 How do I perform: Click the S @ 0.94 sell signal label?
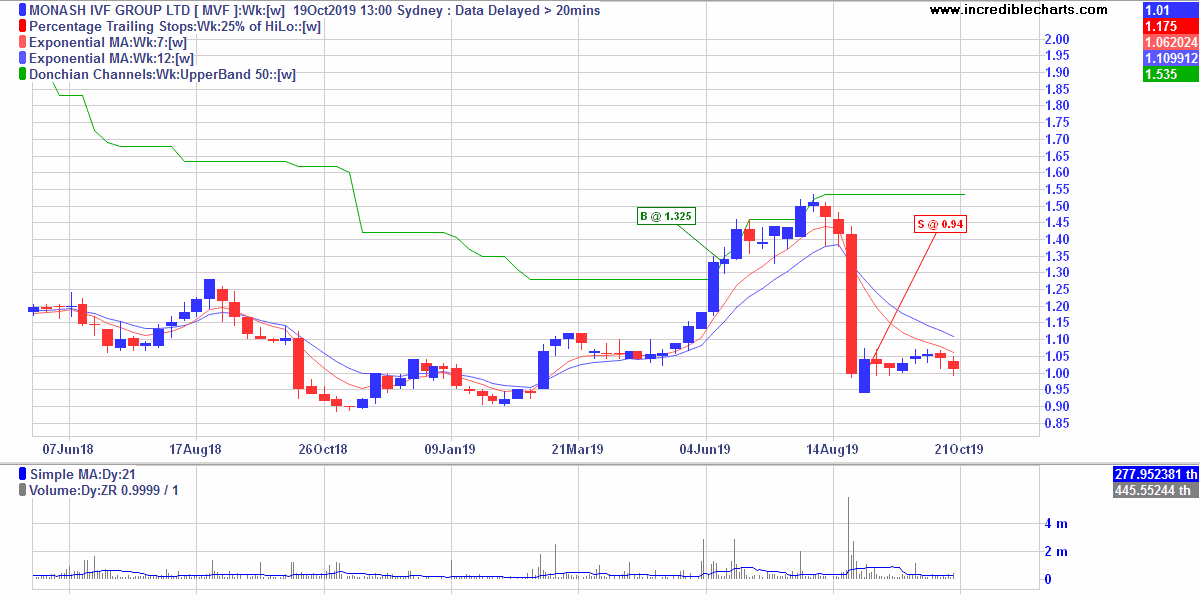click(941, 224)
